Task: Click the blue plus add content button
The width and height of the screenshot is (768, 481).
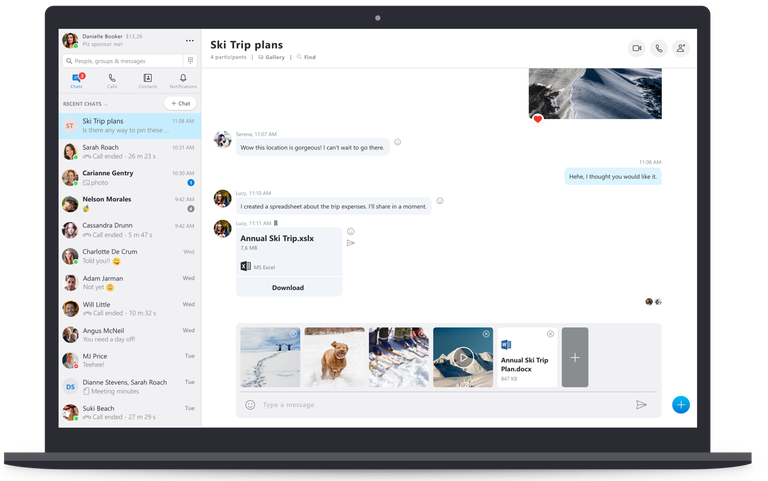Action: (x=681, y=405)
